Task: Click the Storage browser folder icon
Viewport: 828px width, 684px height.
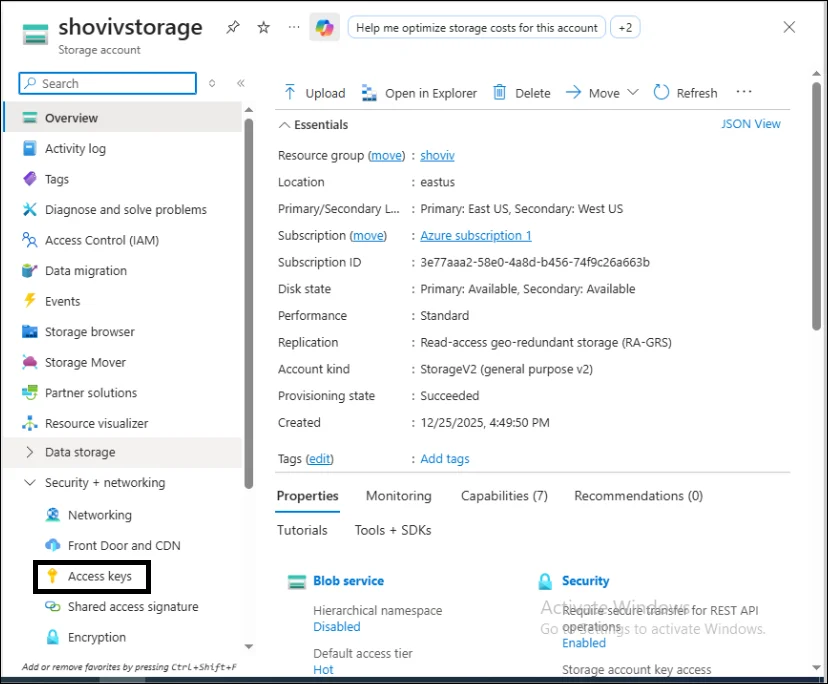Action: pos(30,332)
